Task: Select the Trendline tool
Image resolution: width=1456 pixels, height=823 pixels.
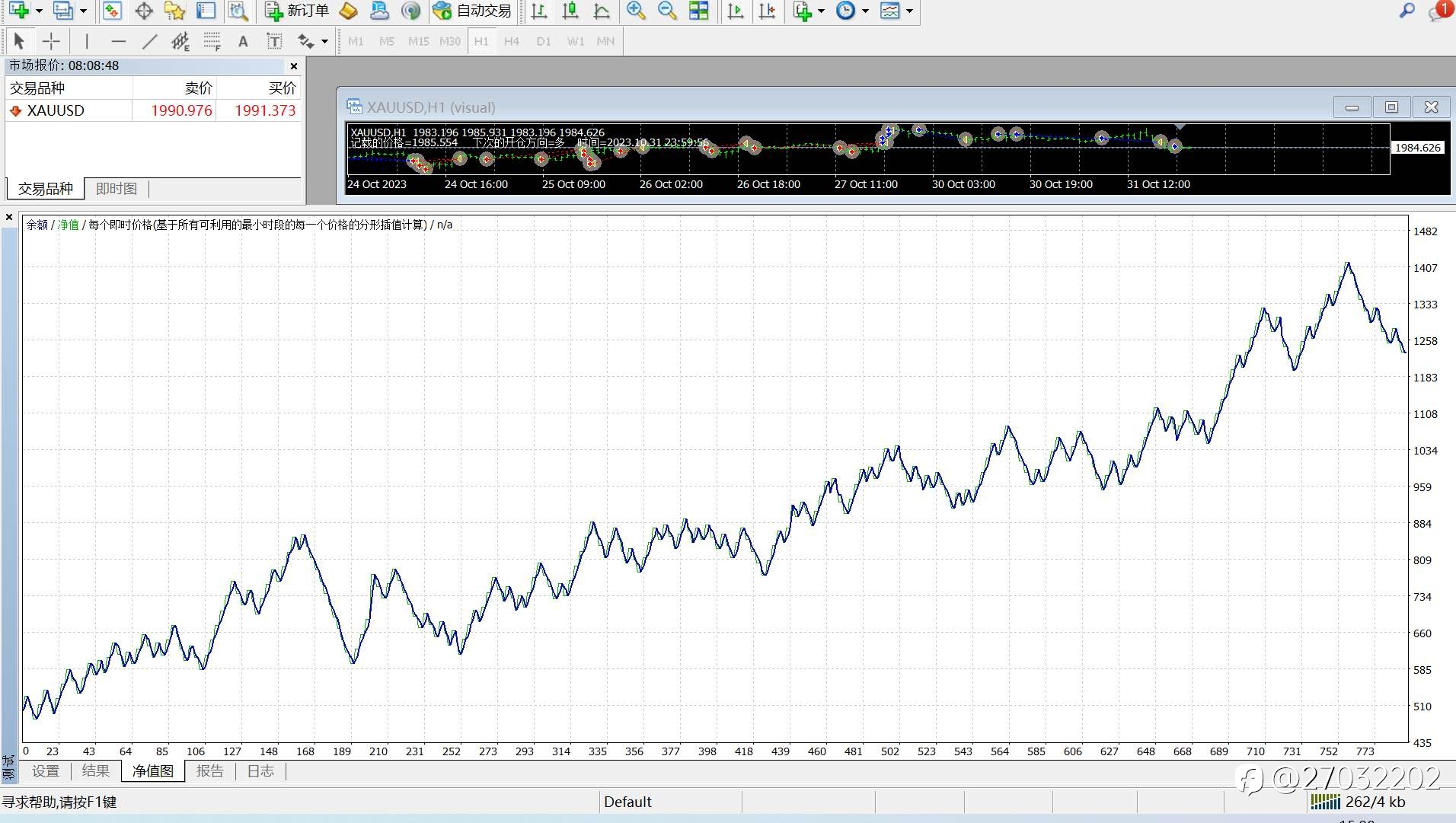Action: (x=150, y=41)
